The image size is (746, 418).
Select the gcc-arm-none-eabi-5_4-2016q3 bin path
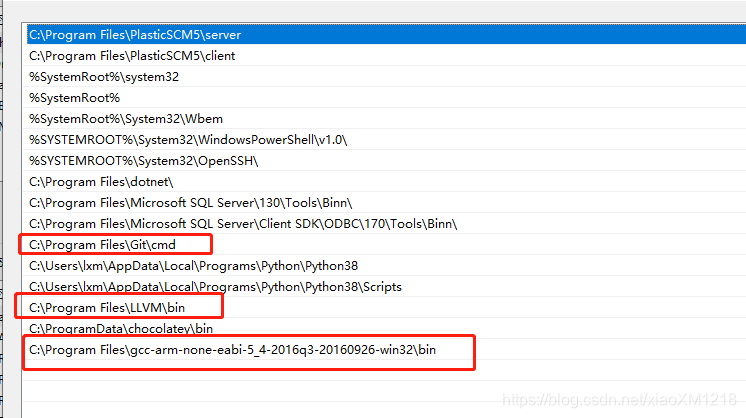(385, 350)
